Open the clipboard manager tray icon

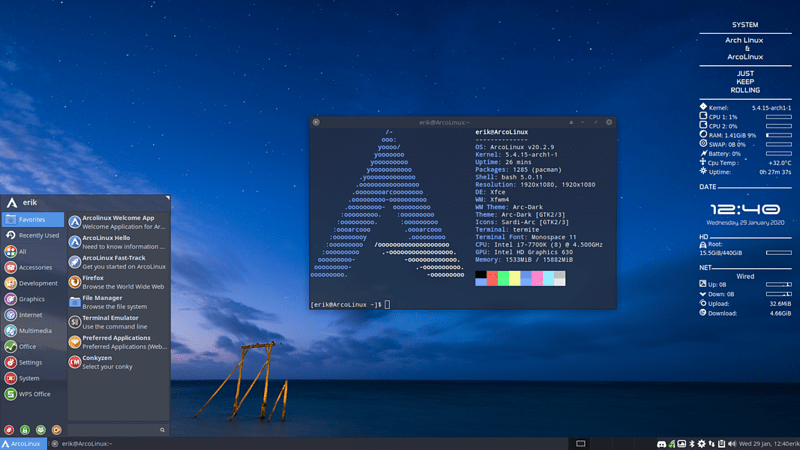719,443
